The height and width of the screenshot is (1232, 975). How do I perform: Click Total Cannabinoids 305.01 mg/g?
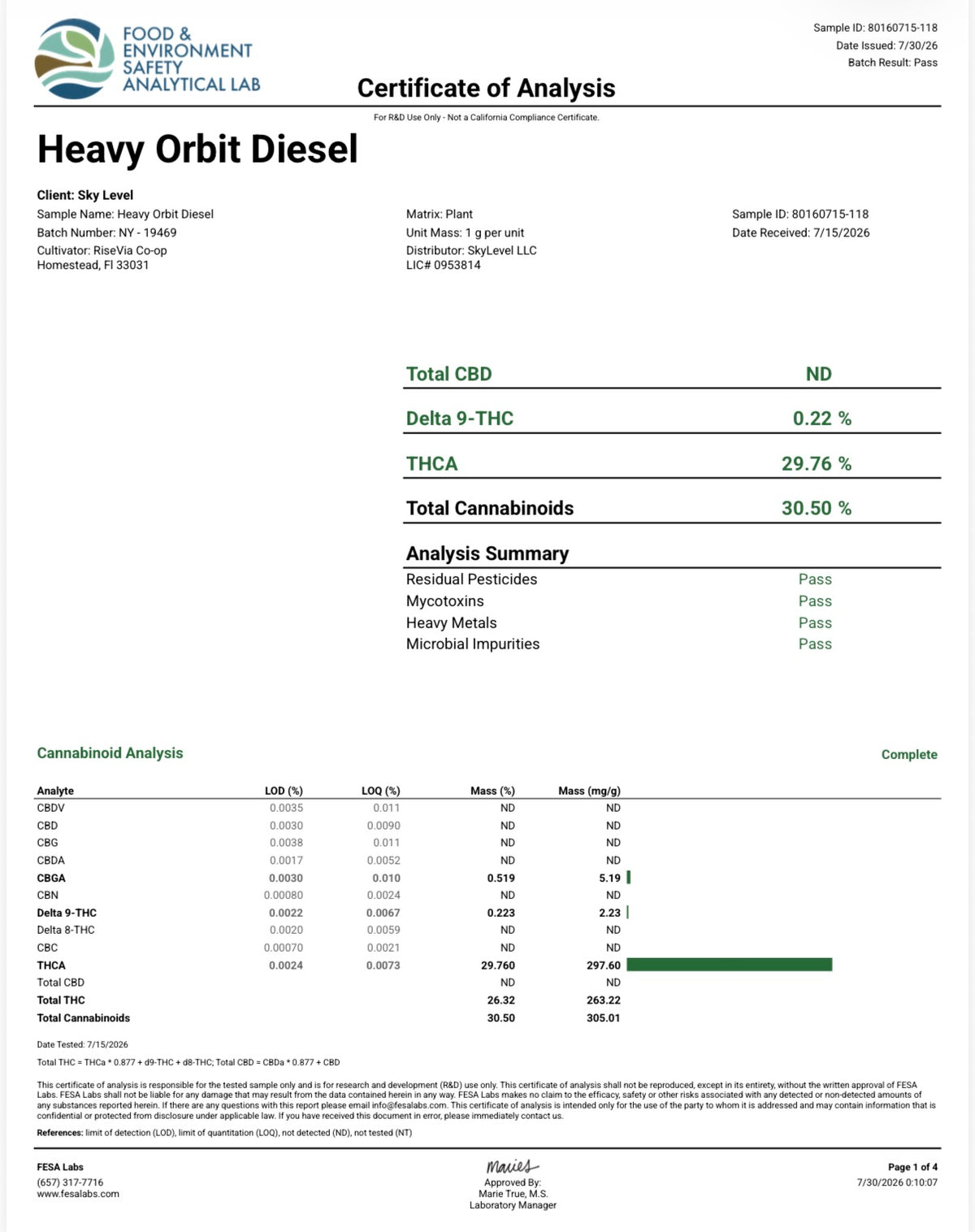click(603, 1018)
